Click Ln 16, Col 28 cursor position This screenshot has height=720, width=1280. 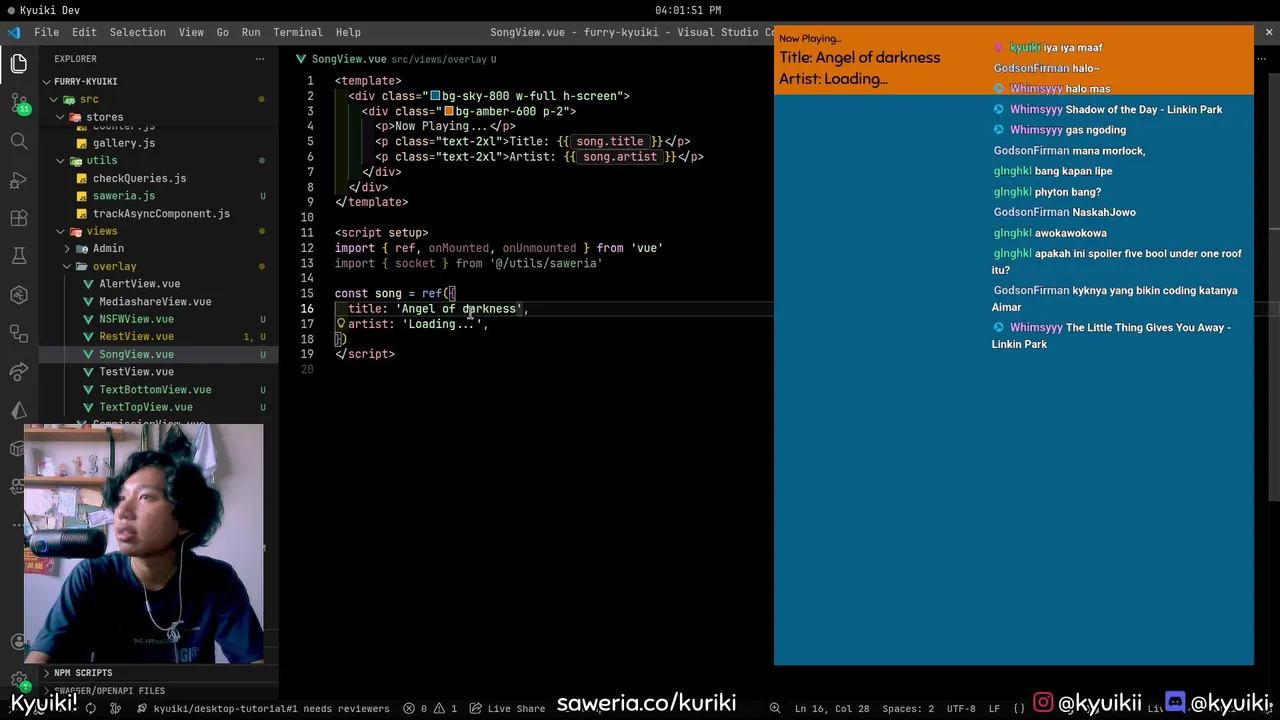pos(832,708)
